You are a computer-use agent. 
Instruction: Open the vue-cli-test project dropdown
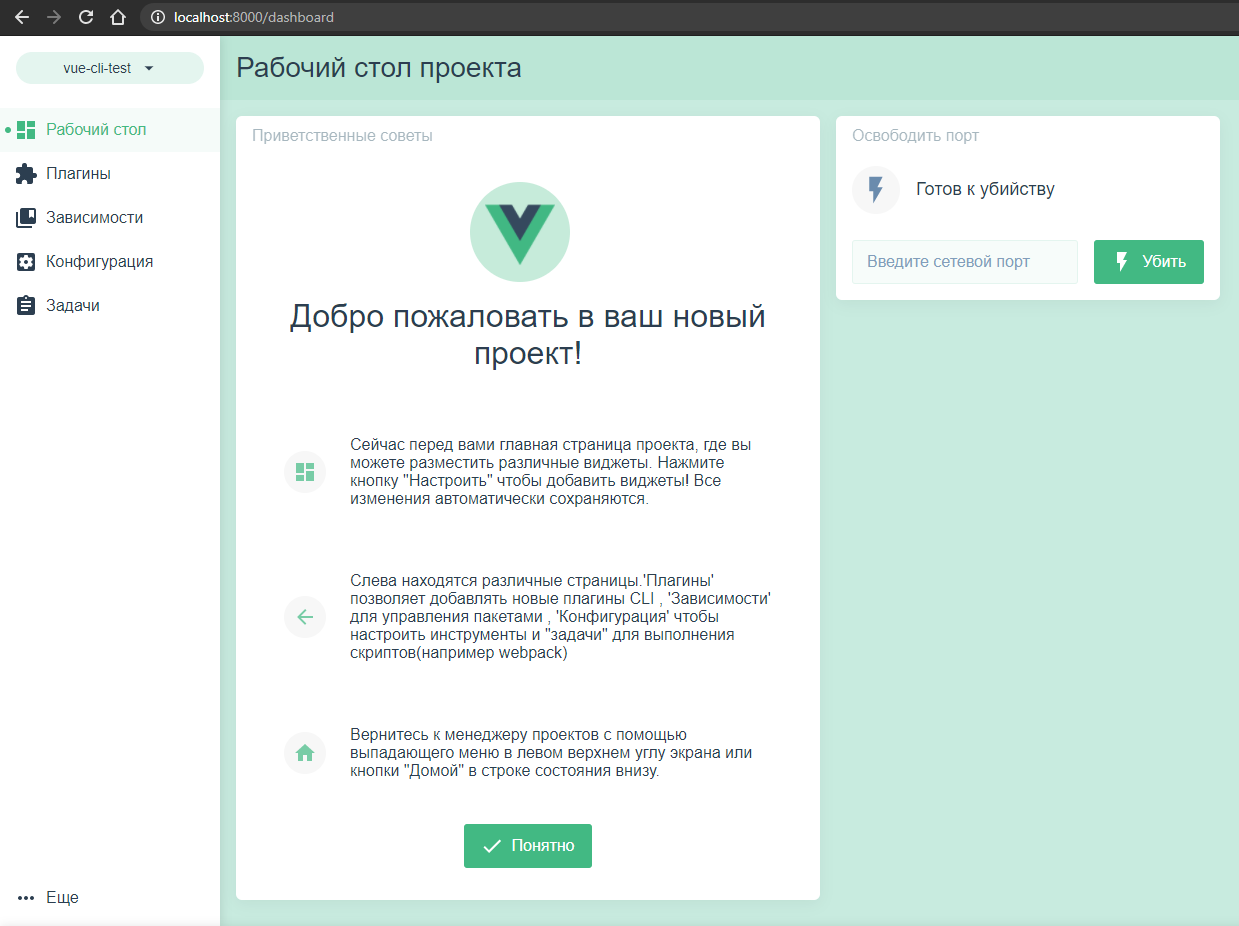[x=109, y=68]
